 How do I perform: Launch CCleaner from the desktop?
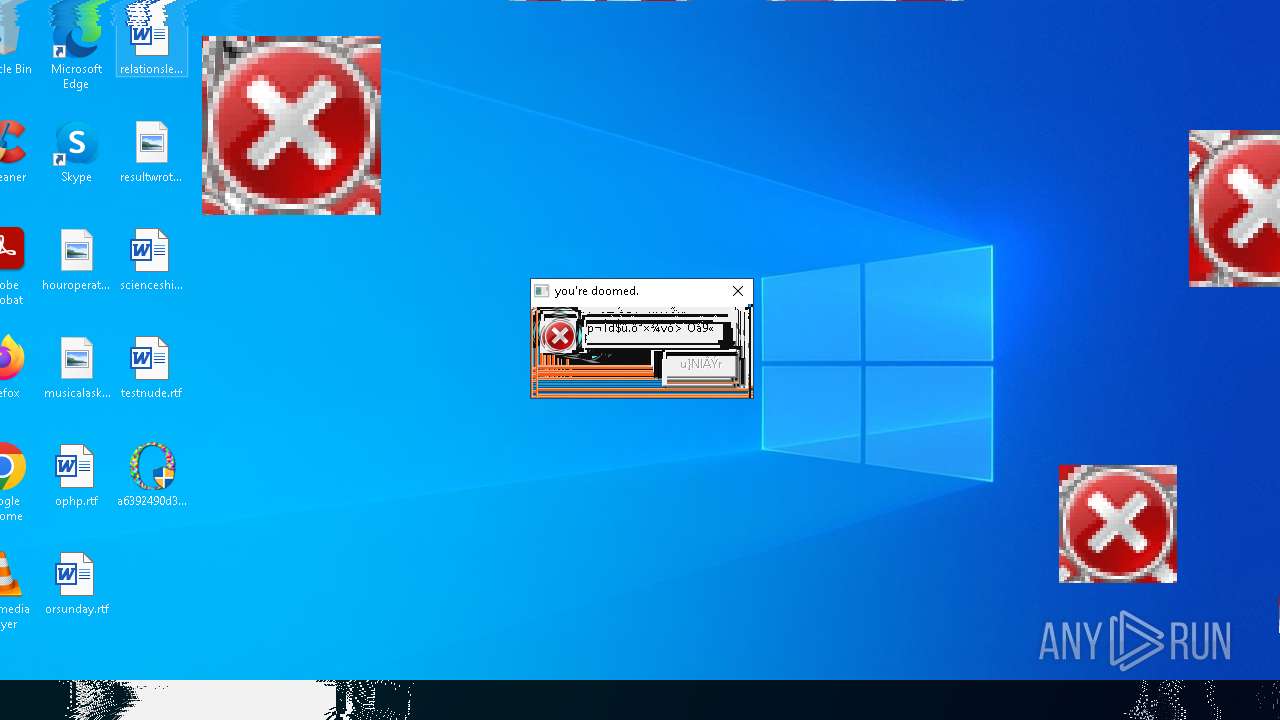point(10,152)
